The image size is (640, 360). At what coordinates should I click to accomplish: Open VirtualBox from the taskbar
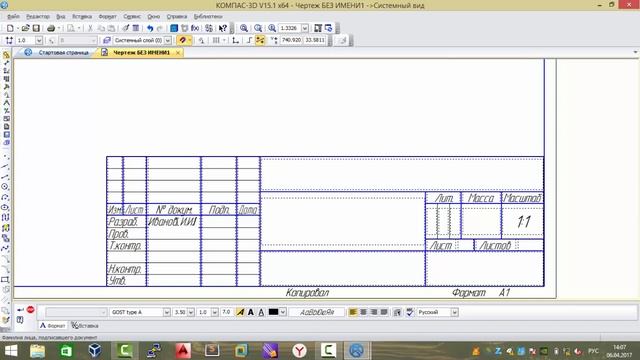(95, 351)
